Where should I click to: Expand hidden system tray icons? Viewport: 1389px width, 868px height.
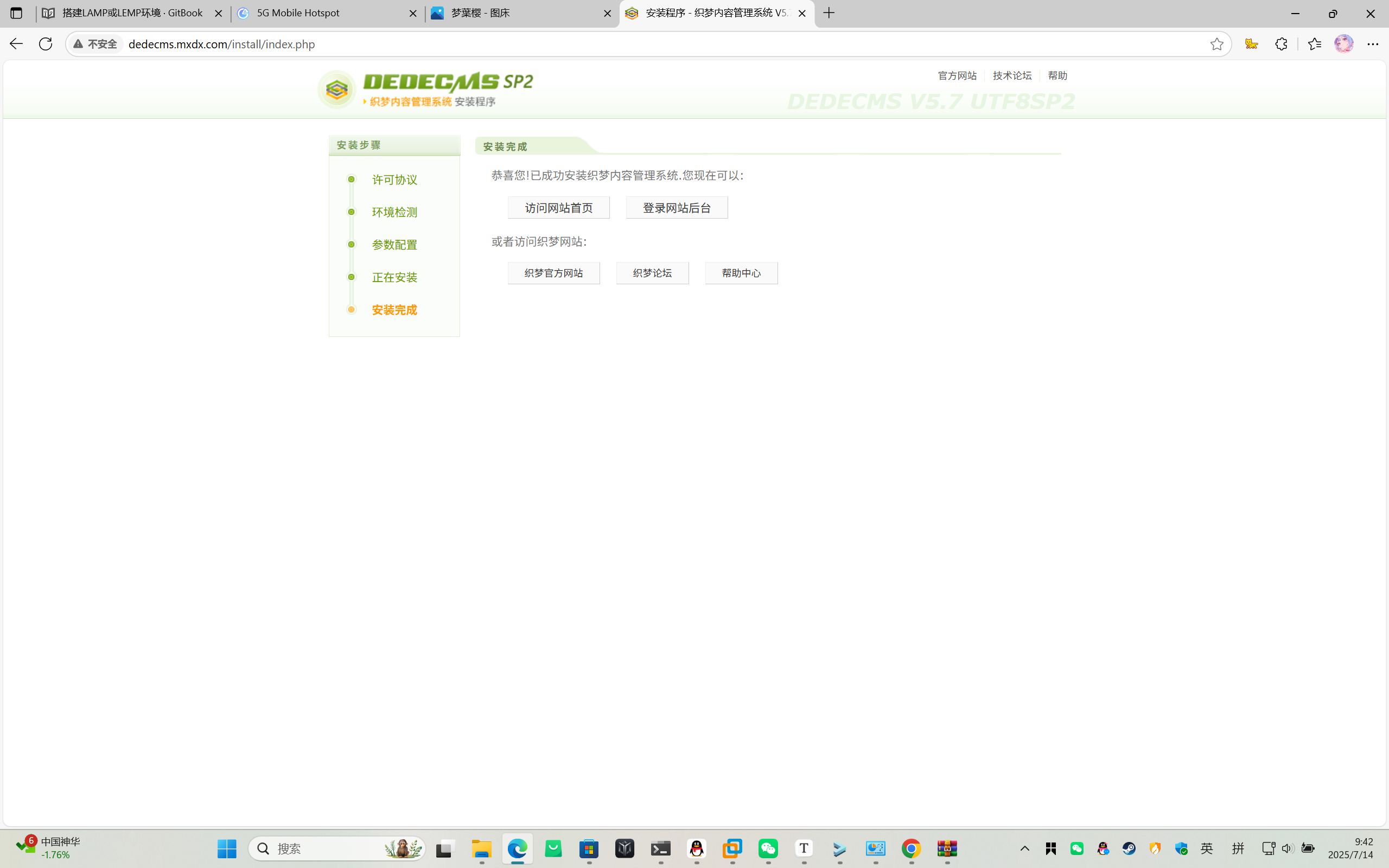(x=1024, y=848)
